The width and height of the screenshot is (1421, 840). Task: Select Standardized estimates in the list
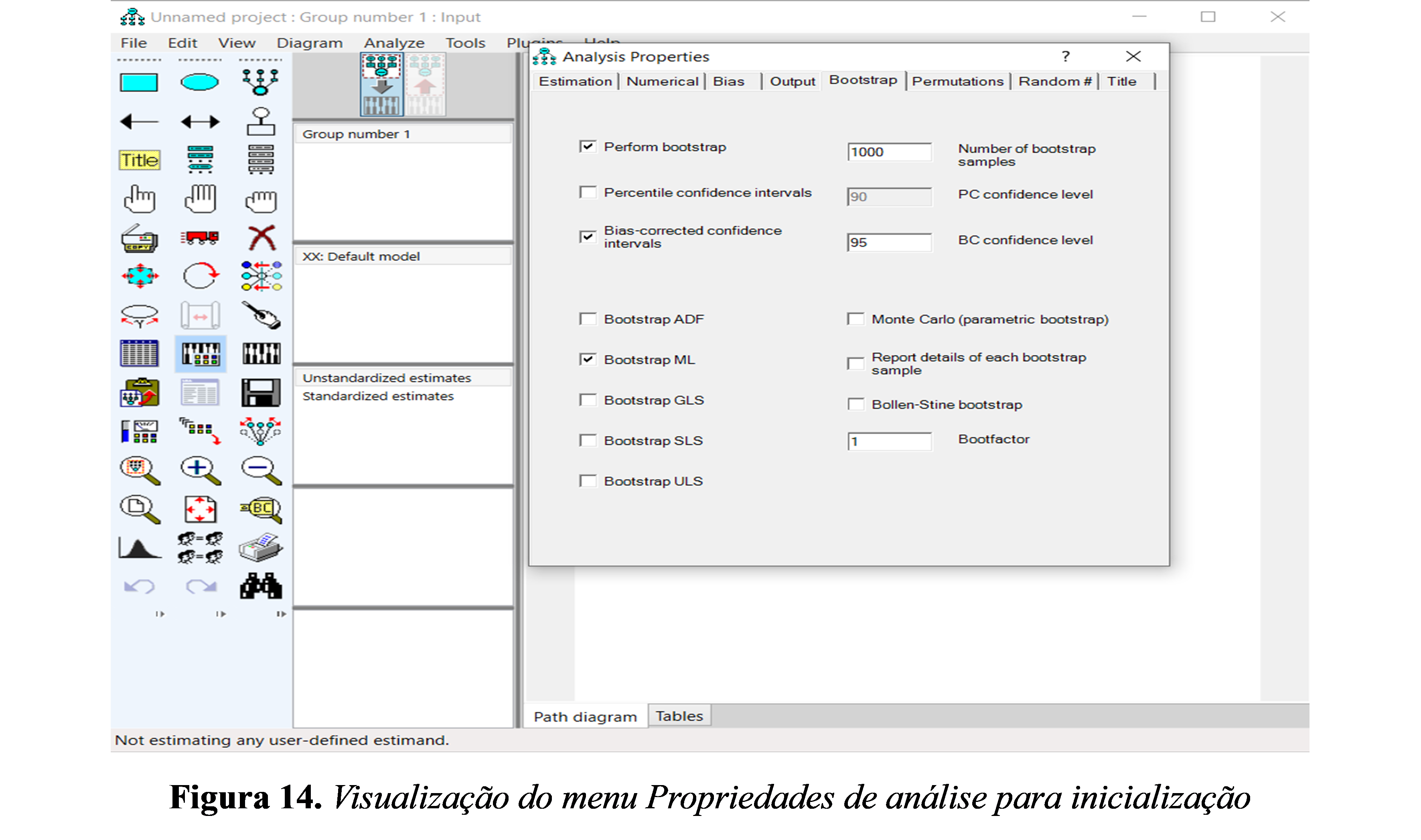tap(378, 396)
